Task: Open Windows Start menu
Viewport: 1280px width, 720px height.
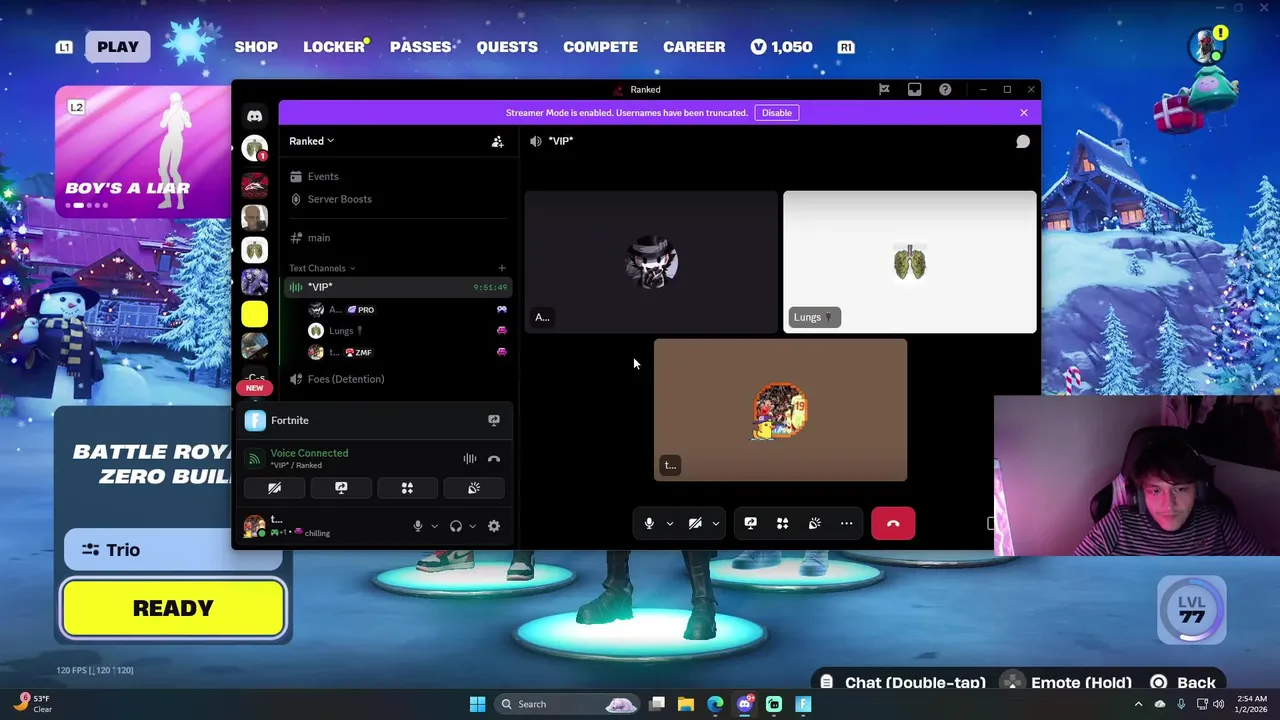Action: click(477, 704)
